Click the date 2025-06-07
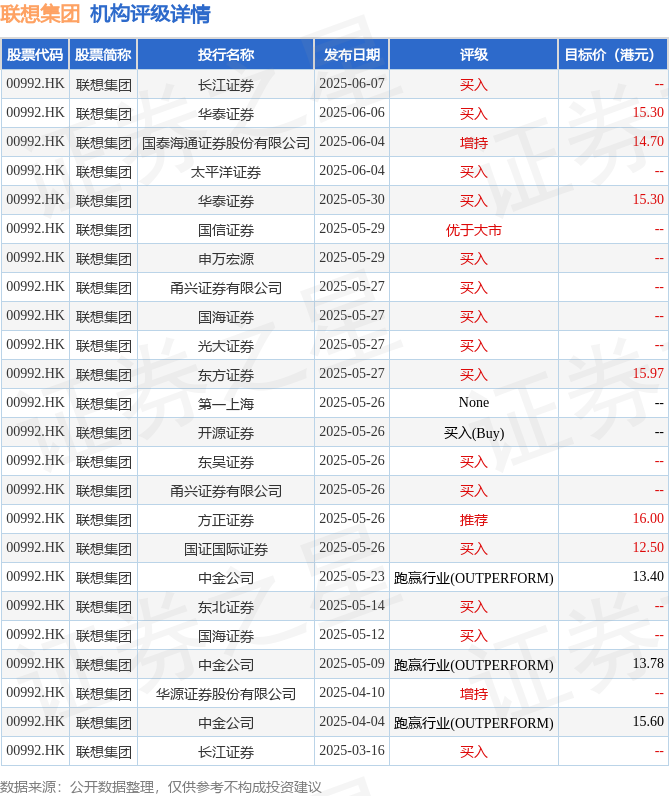The width and height of the screenshot is (669, 796). [x=352, y=83]
